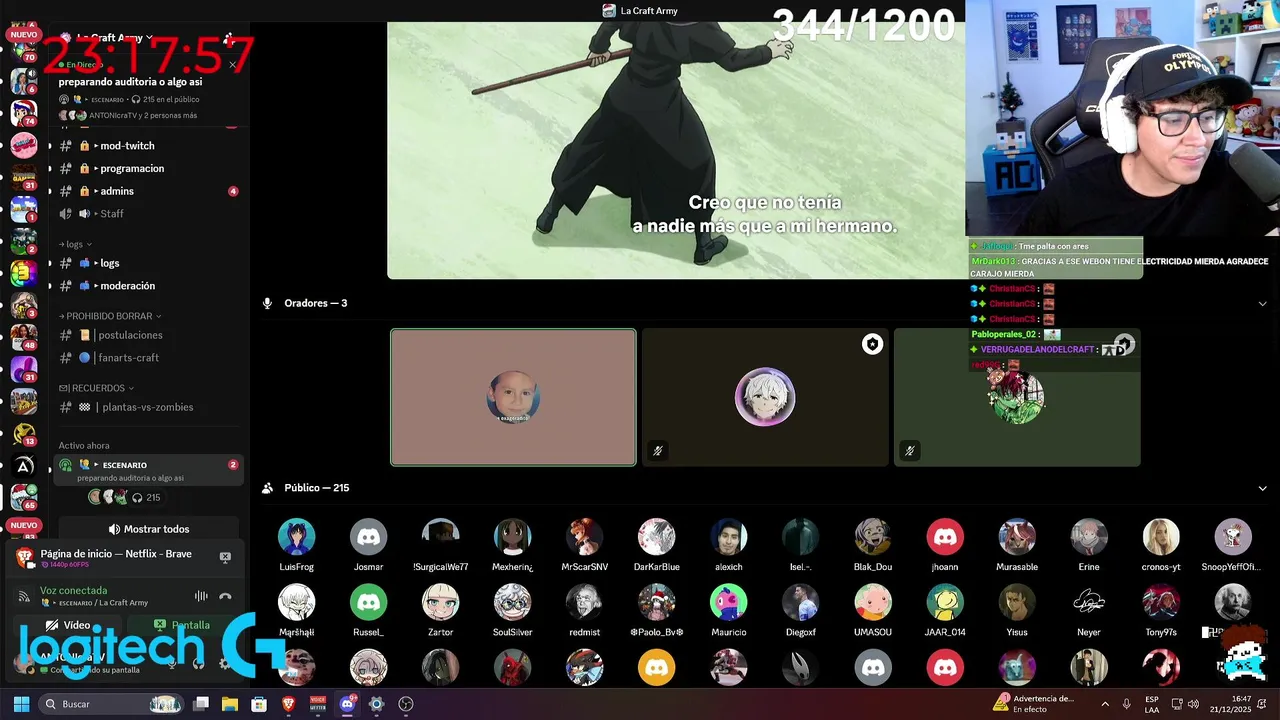Join the Staff voice channel
Viewport: 1280px width, 720px height.
point(148,214)
